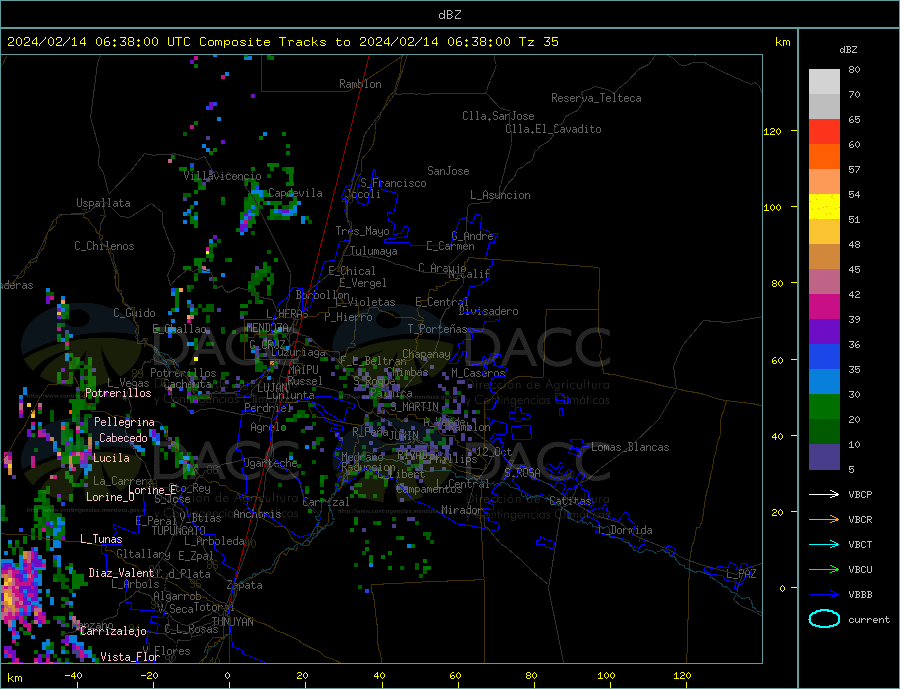900x689 pixels.
Task: Click the Lomas_Blancas place label
Action: tap(630, 447)
